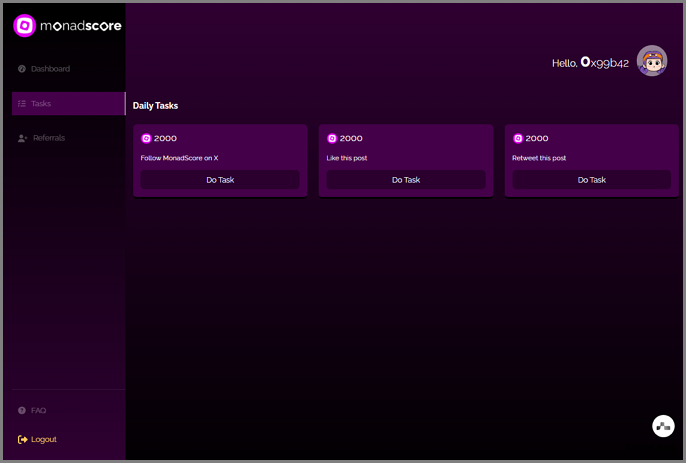This screenshot has width=686, height=463.
Task: Click points coin icon on Follow MonadScore card
Action: coord(146,139)
